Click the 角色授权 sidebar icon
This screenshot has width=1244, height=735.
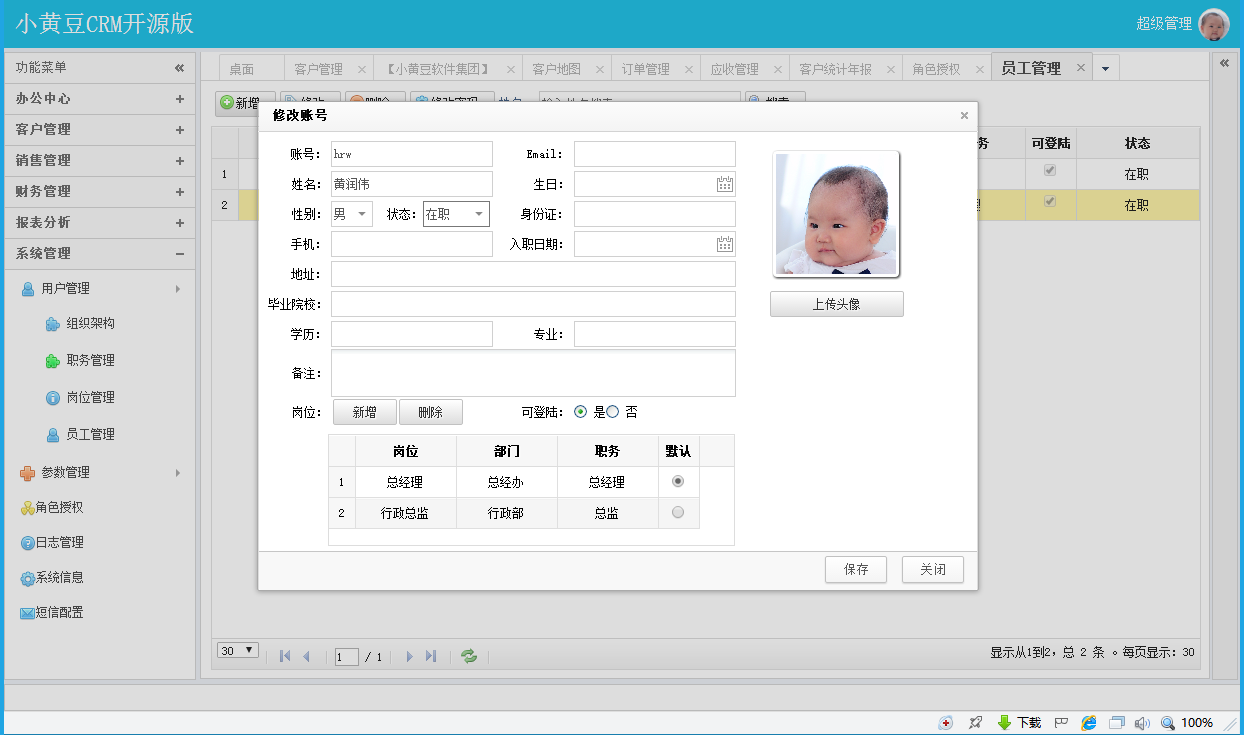[x=28, y=508]
